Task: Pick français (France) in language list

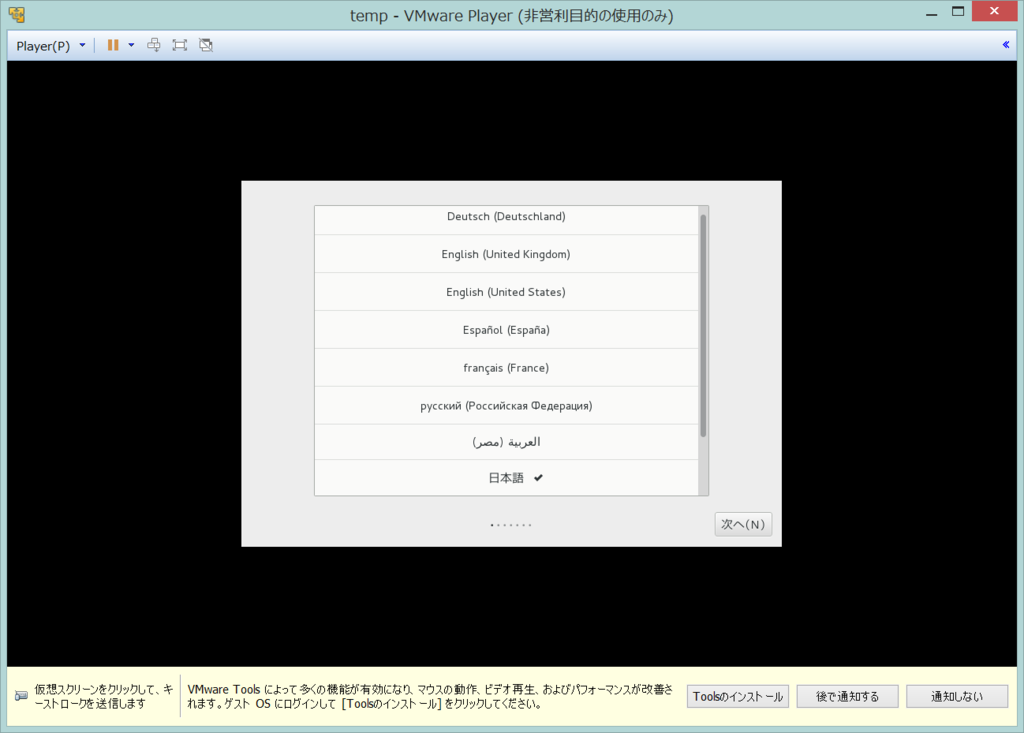Action: coord(506,368)
